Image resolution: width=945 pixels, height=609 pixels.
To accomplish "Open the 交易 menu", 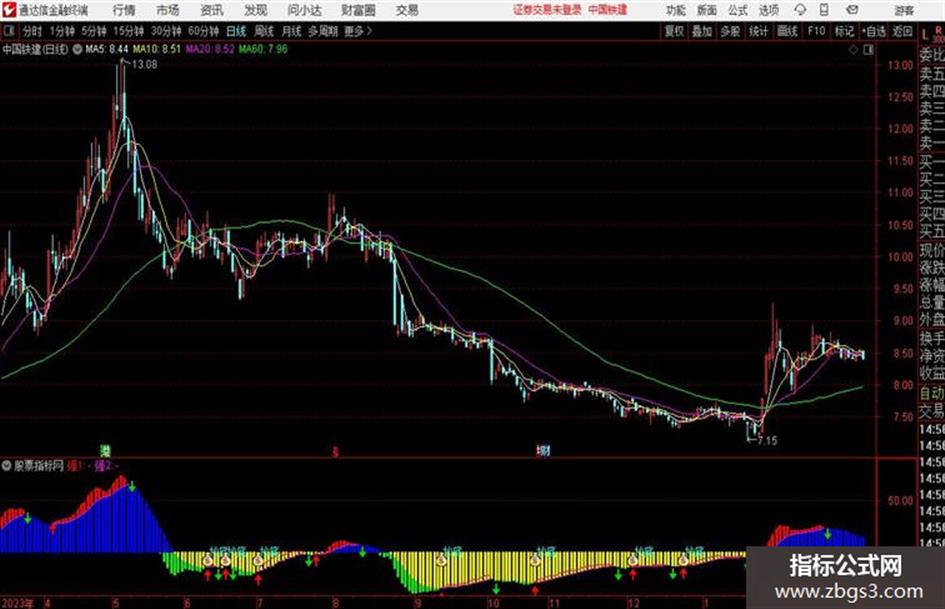I will coord(407,10).
